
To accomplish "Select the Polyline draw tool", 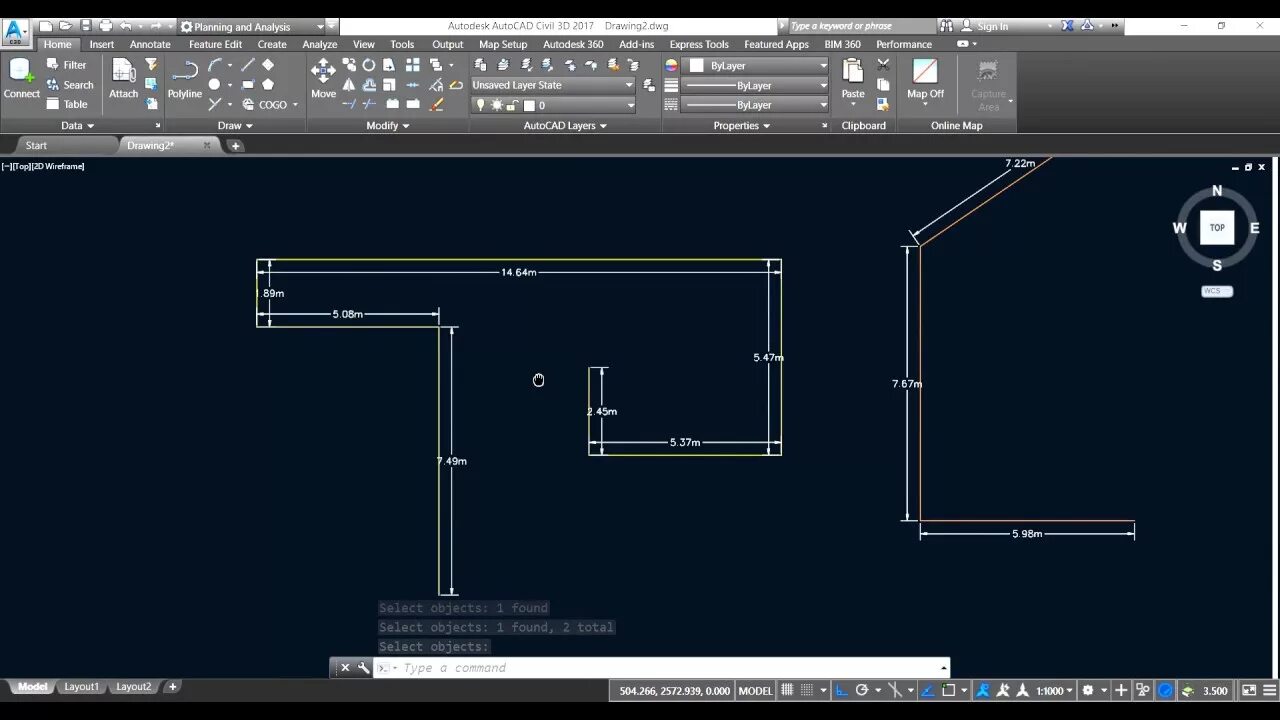I will tap(184, 79).
